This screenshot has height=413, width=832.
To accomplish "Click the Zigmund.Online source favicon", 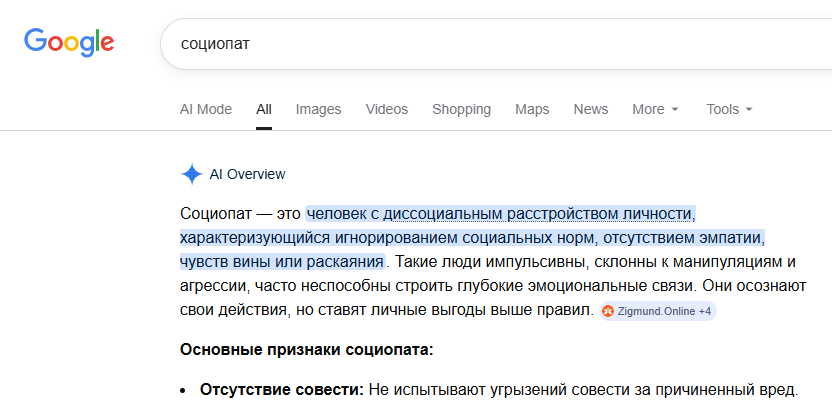I will coord(608,311).
